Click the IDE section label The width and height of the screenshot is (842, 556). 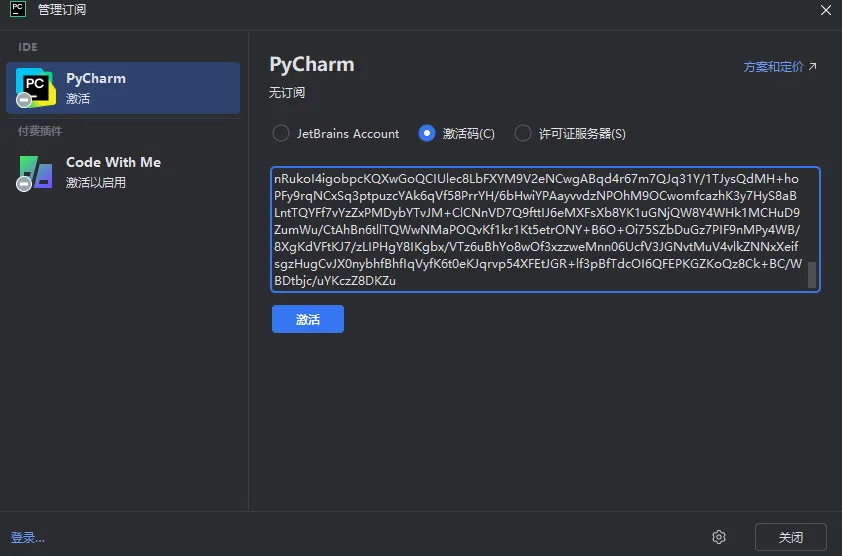point(28,47)
